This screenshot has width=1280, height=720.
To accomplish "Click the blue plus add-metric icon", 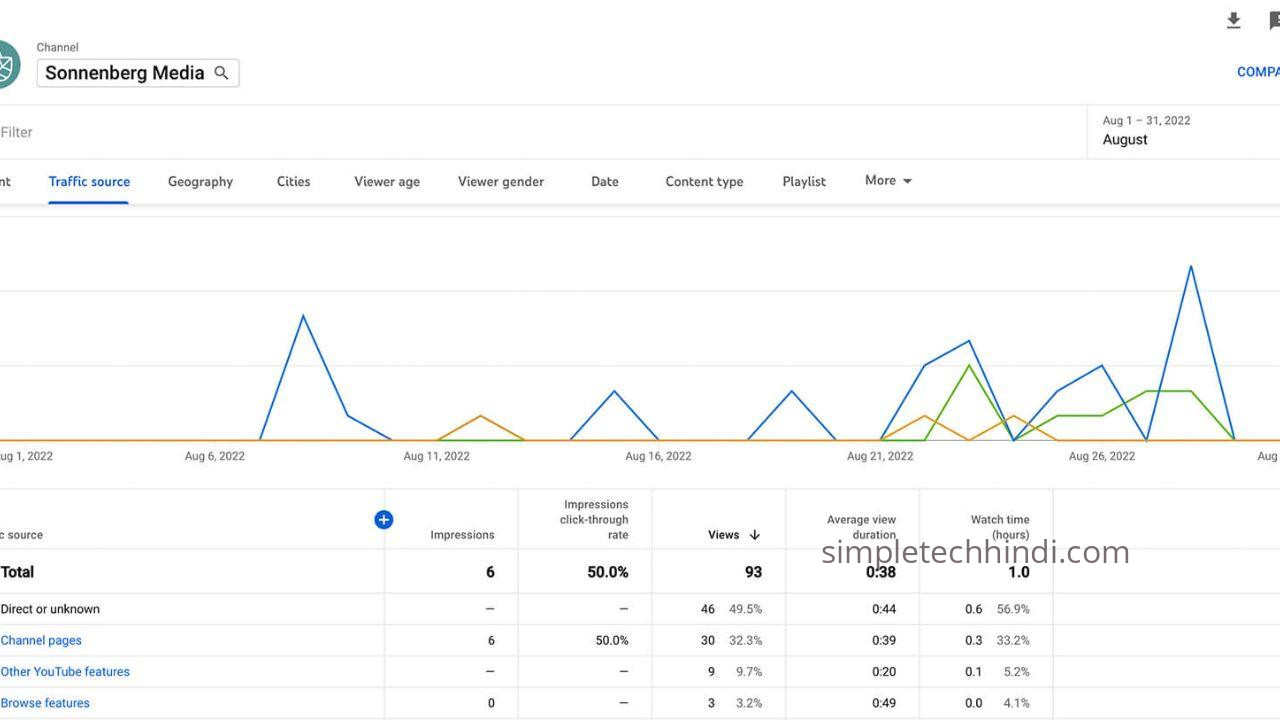I will 384,519.
